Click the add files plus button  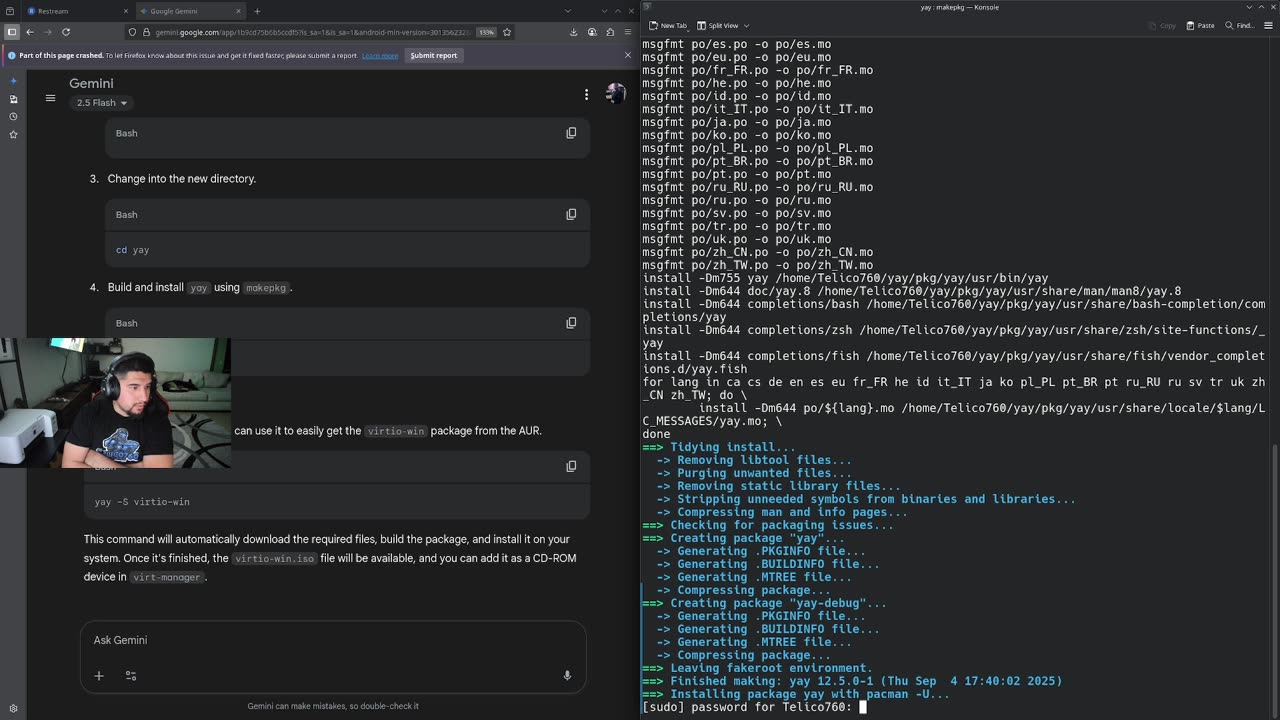click(99, 676)
